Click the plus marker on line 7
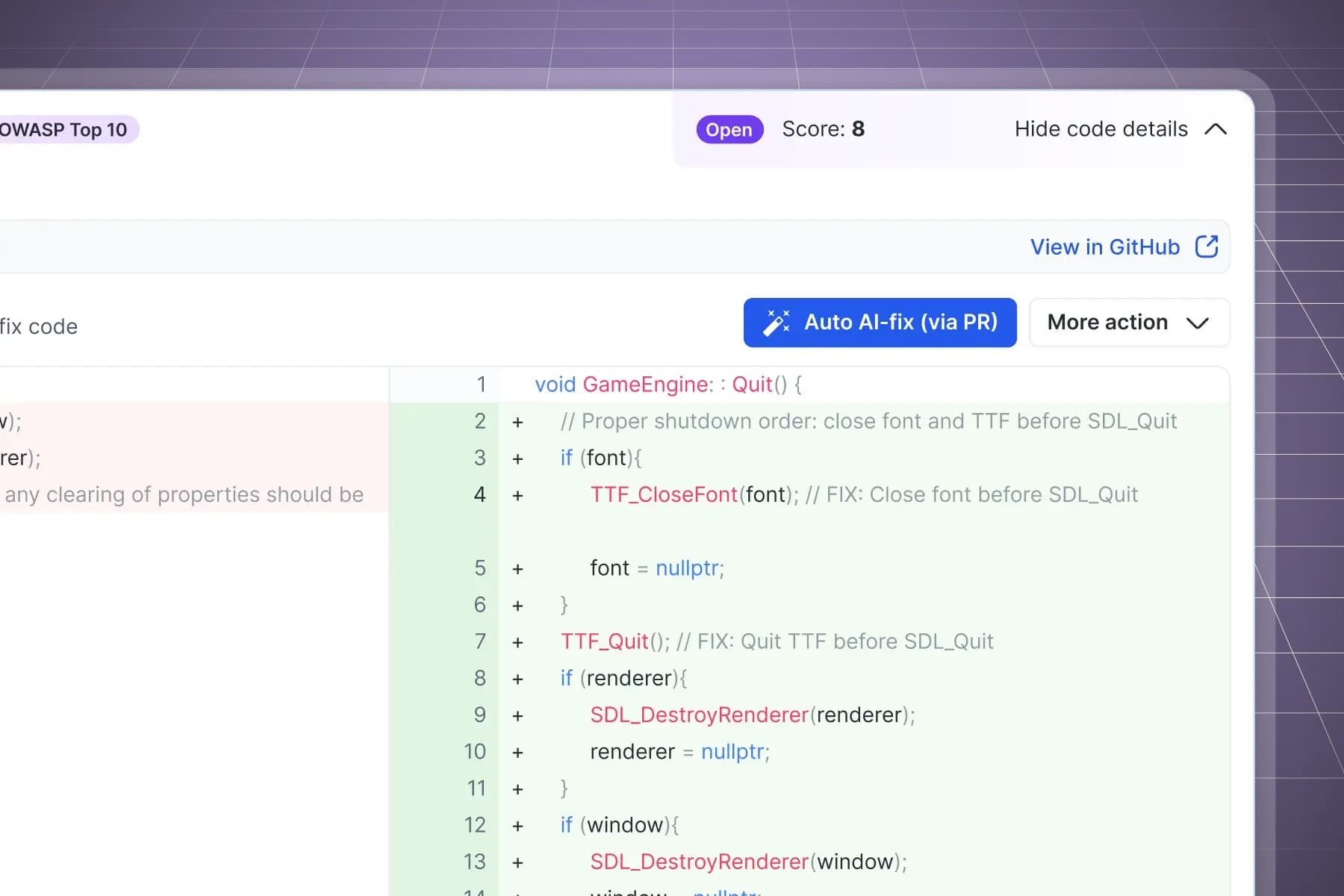The width and height of the screenshot is (1344, 896). [517, 642]
